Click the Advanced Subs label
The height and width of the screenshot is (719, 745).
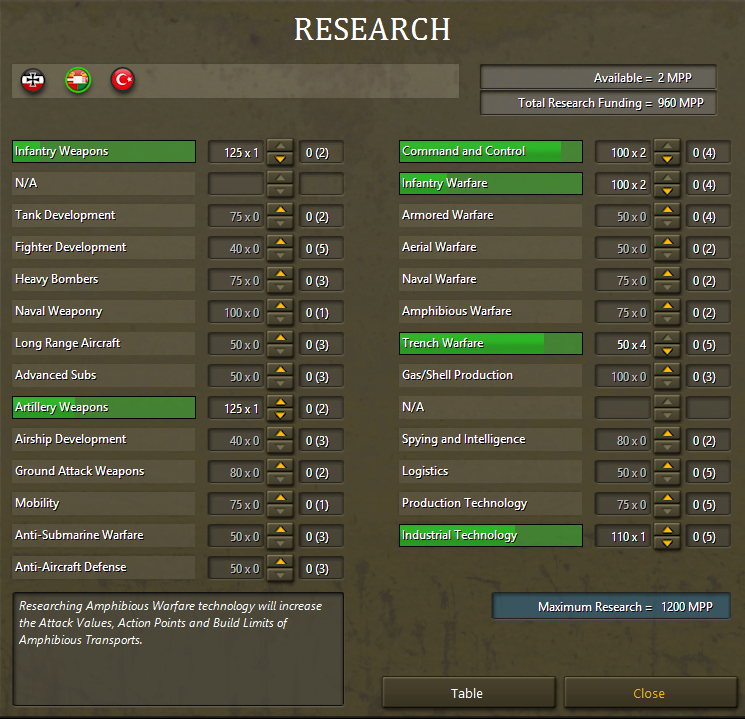[x=56, y=375]
